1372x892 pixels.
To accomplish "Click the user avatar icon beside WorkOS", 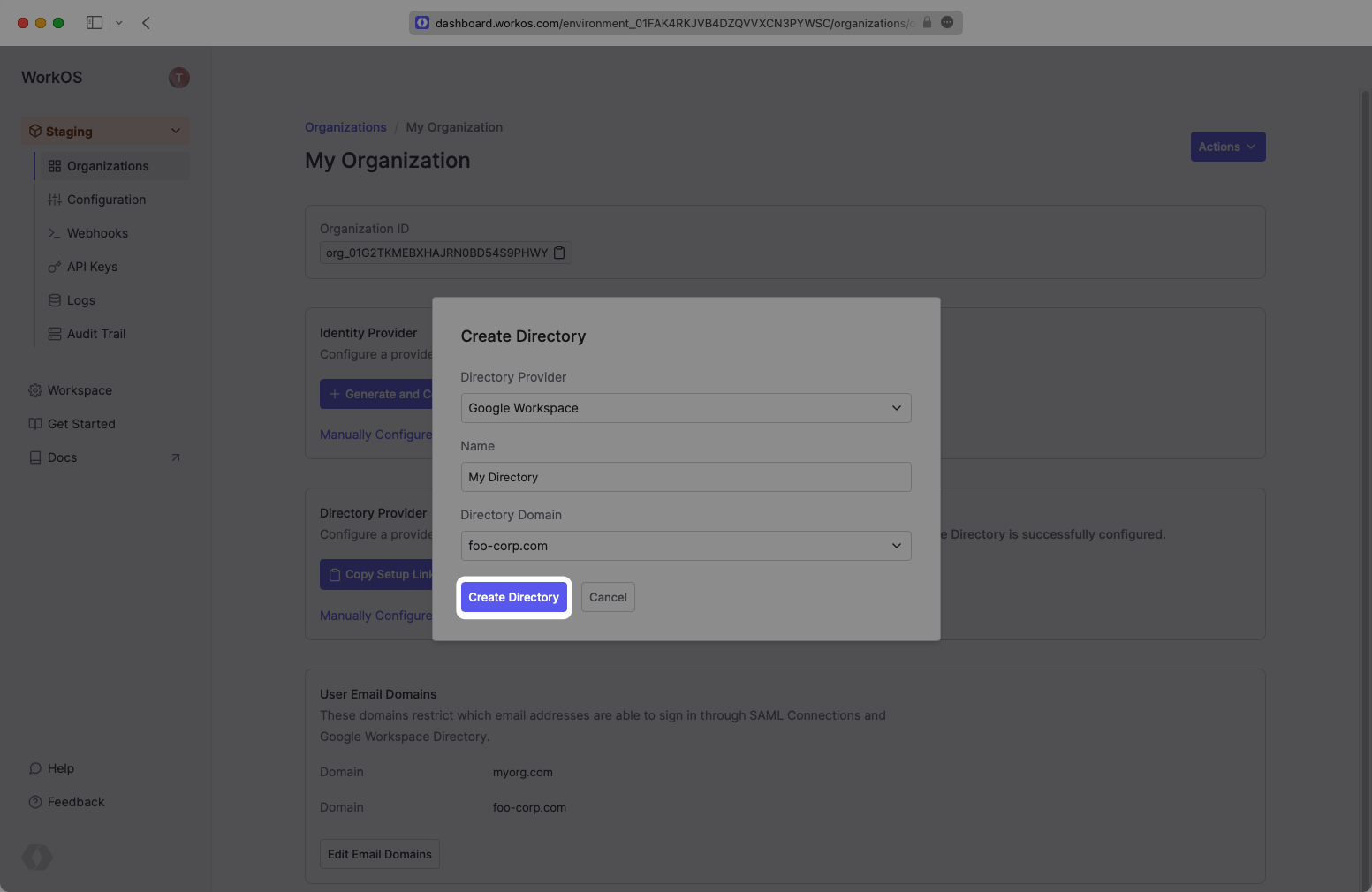I will 179,78.
